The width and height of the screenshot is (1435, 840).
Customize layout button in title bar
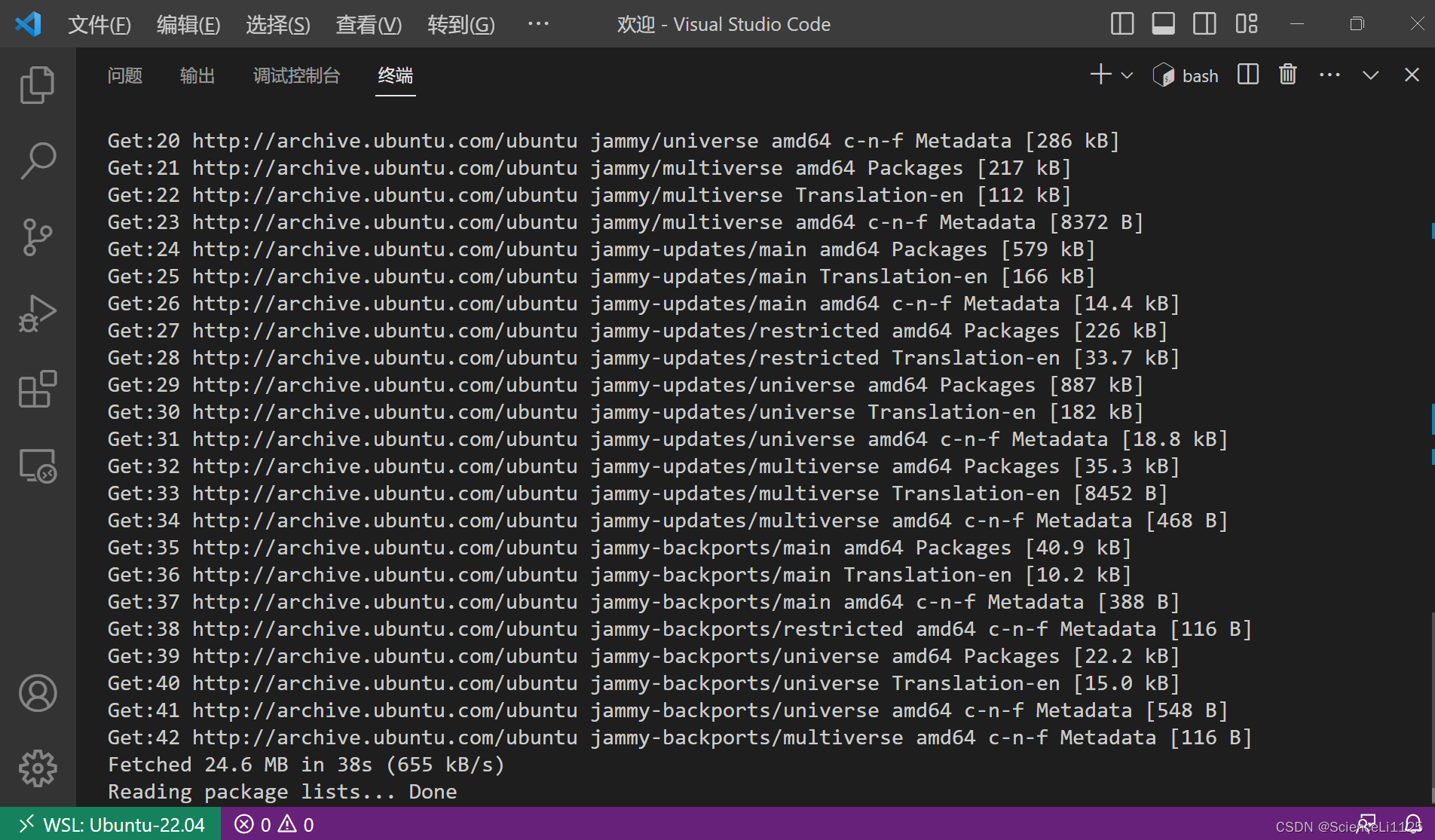point(1247,24)
